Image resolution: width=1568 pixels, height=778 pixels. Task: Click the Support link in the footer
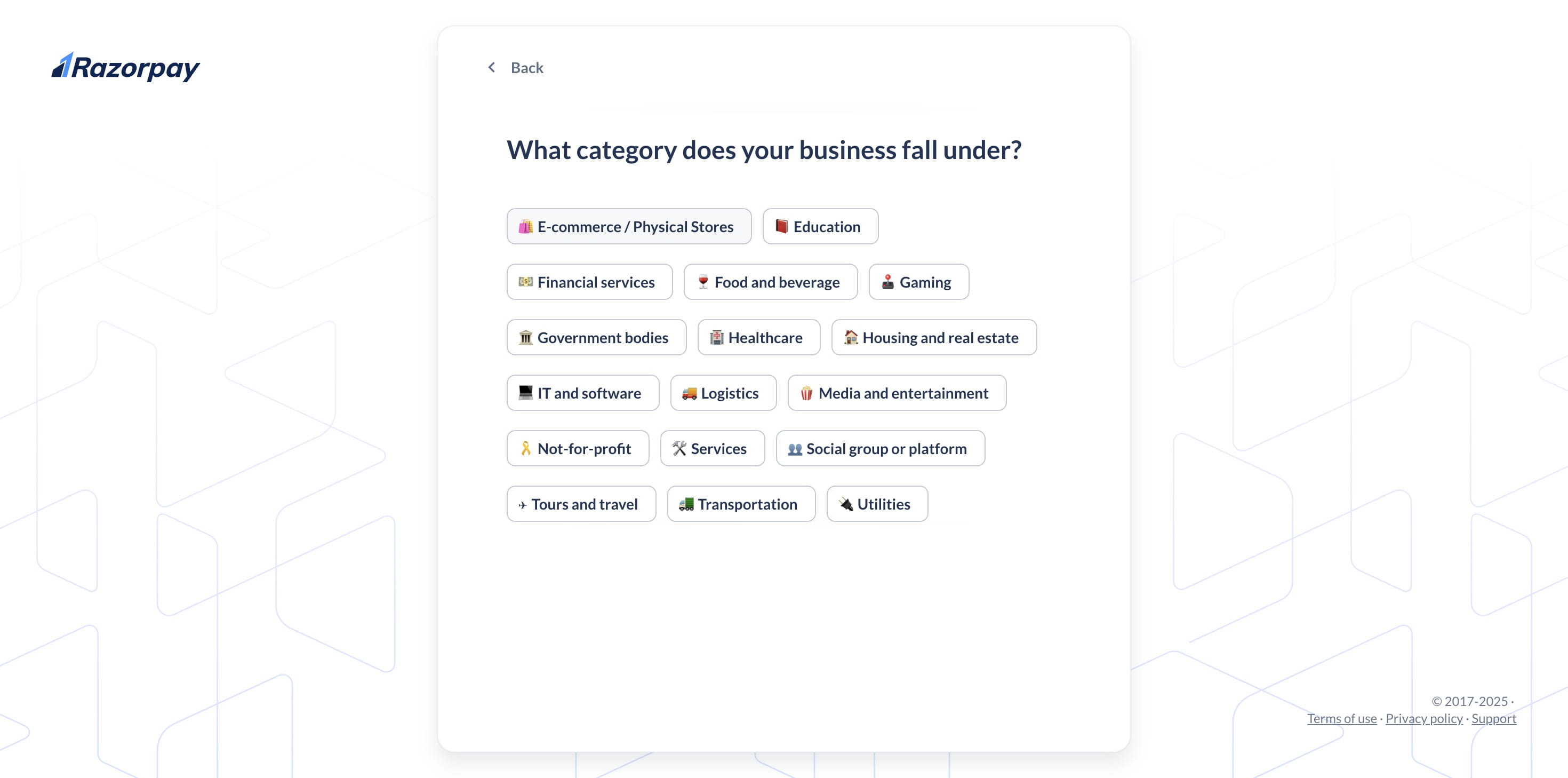pos(1494,718)
